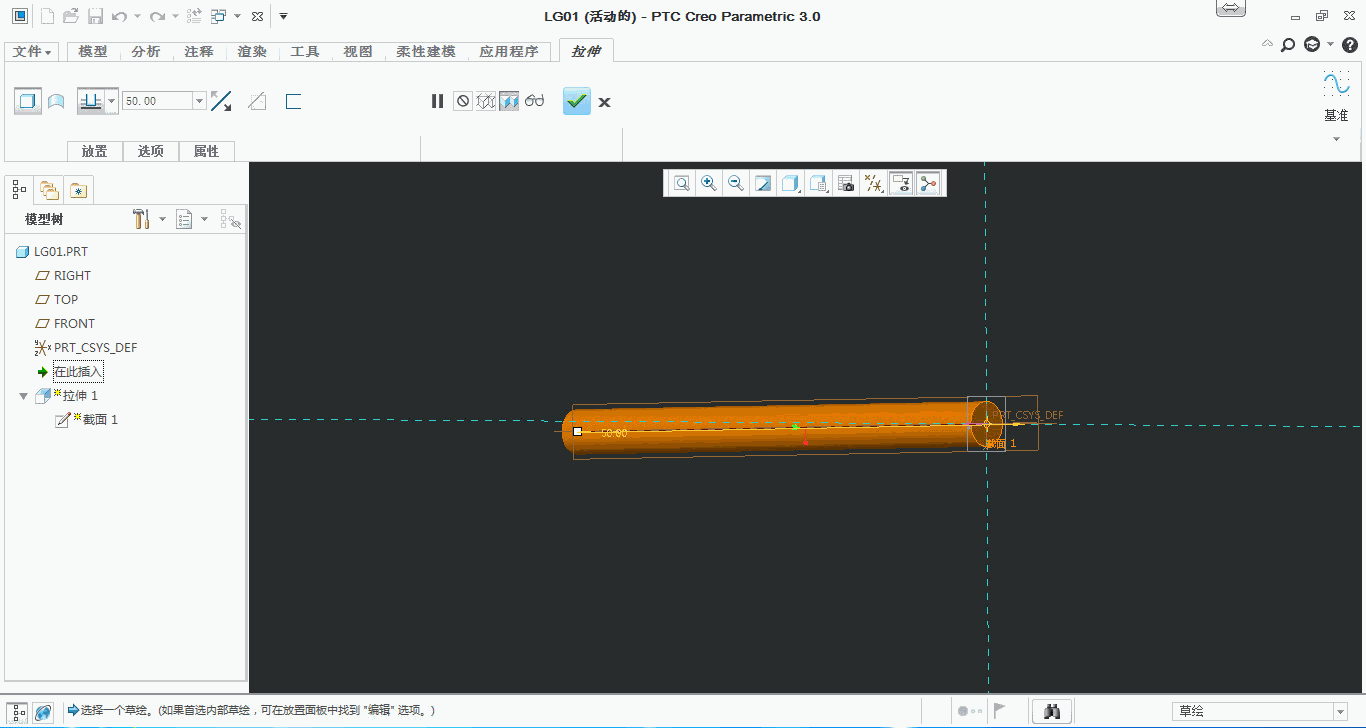
Task: Open the 选项 panel
Action: [x=151, y=151]
